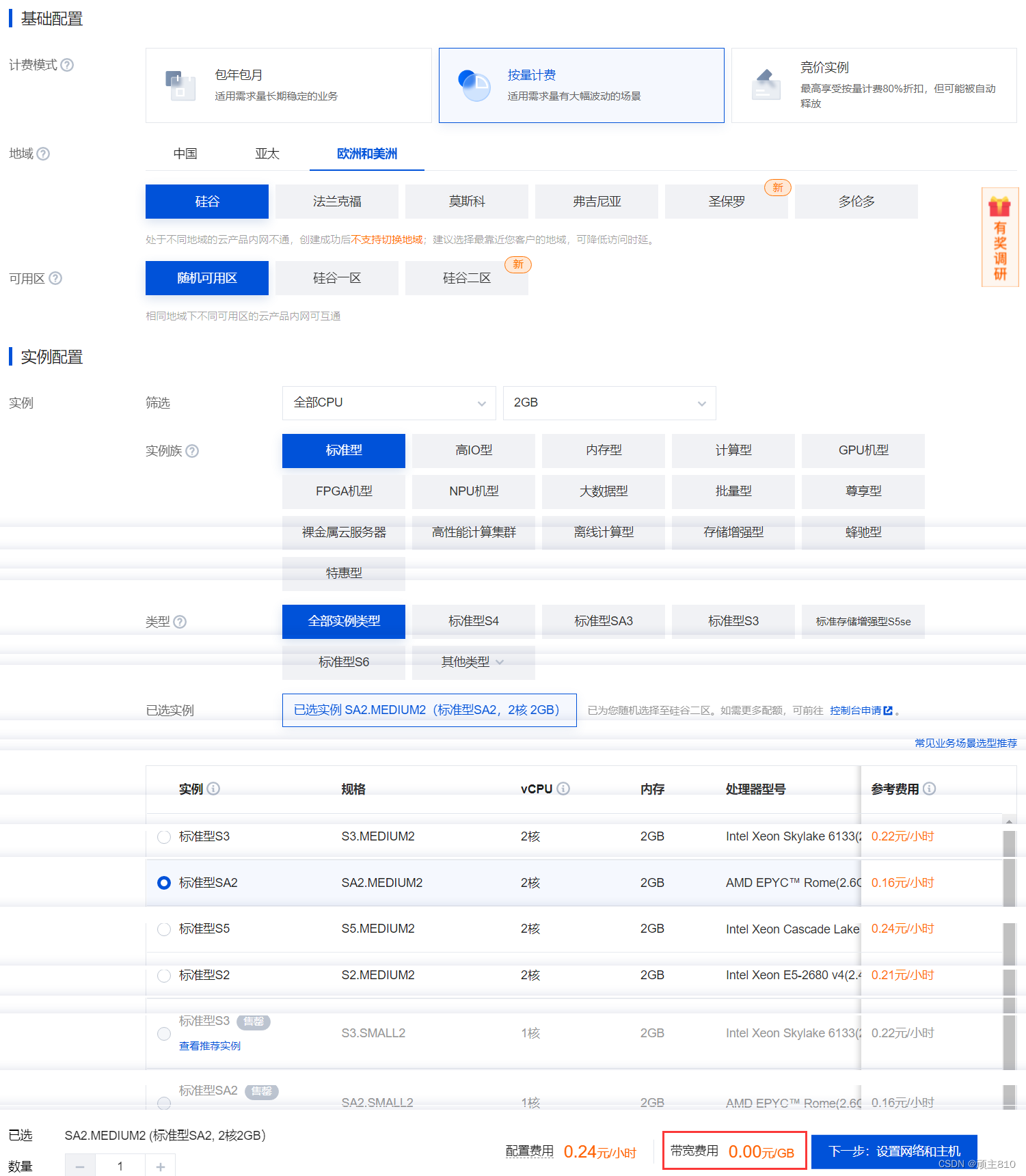Select the 标准型S6 type filter
This screenshot has width=1026, height=1176.
point(344,662)
